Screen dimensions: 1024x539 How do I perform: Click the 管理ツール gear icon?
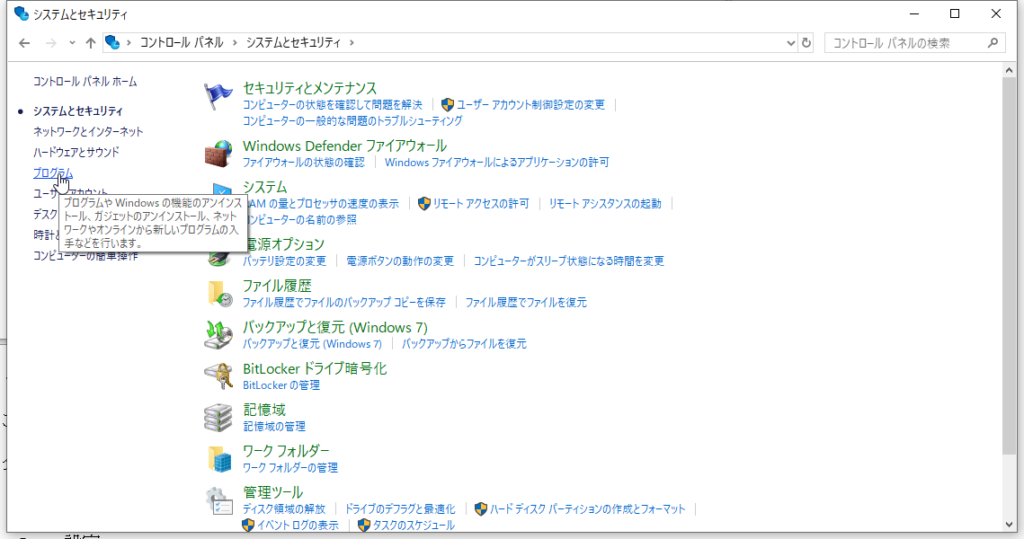click(218, 501)
